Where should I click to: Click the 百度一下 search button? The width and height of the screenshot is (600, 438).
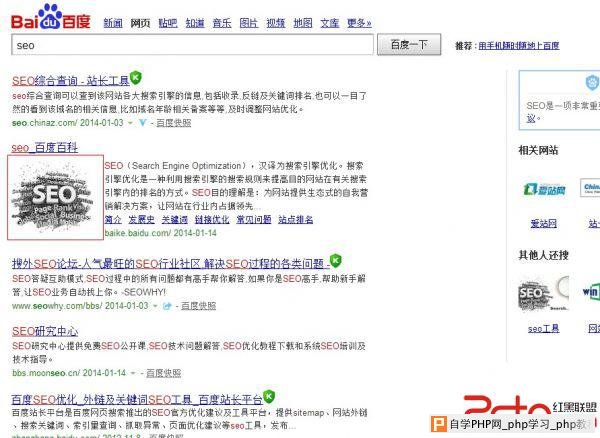409,44
